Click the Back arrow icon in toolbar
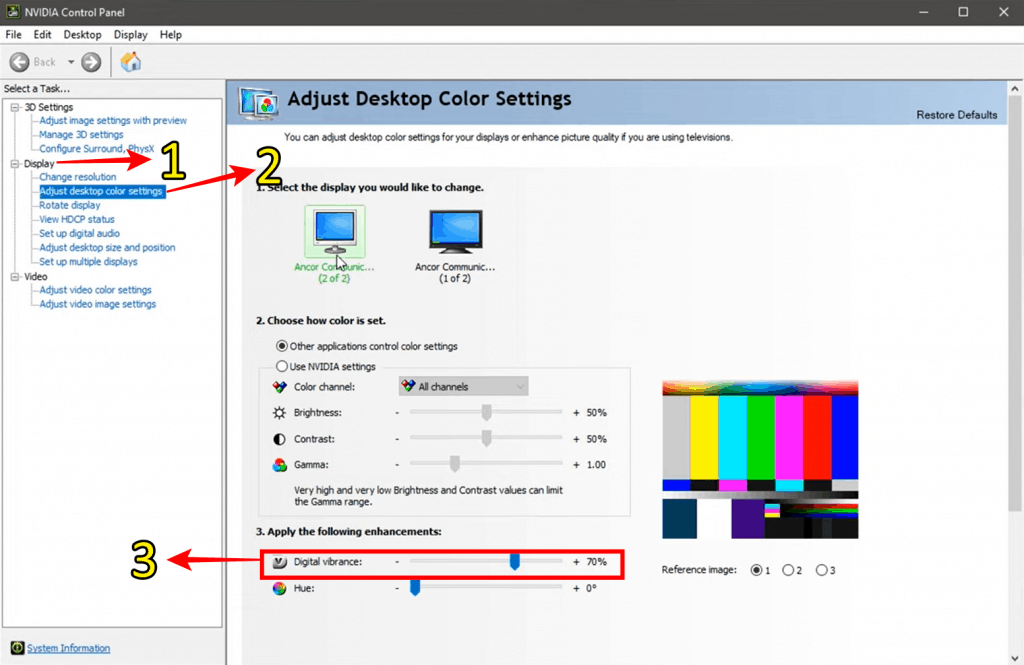The width and height of the screenshot is (1024, 665). click(x=20, y=62)
